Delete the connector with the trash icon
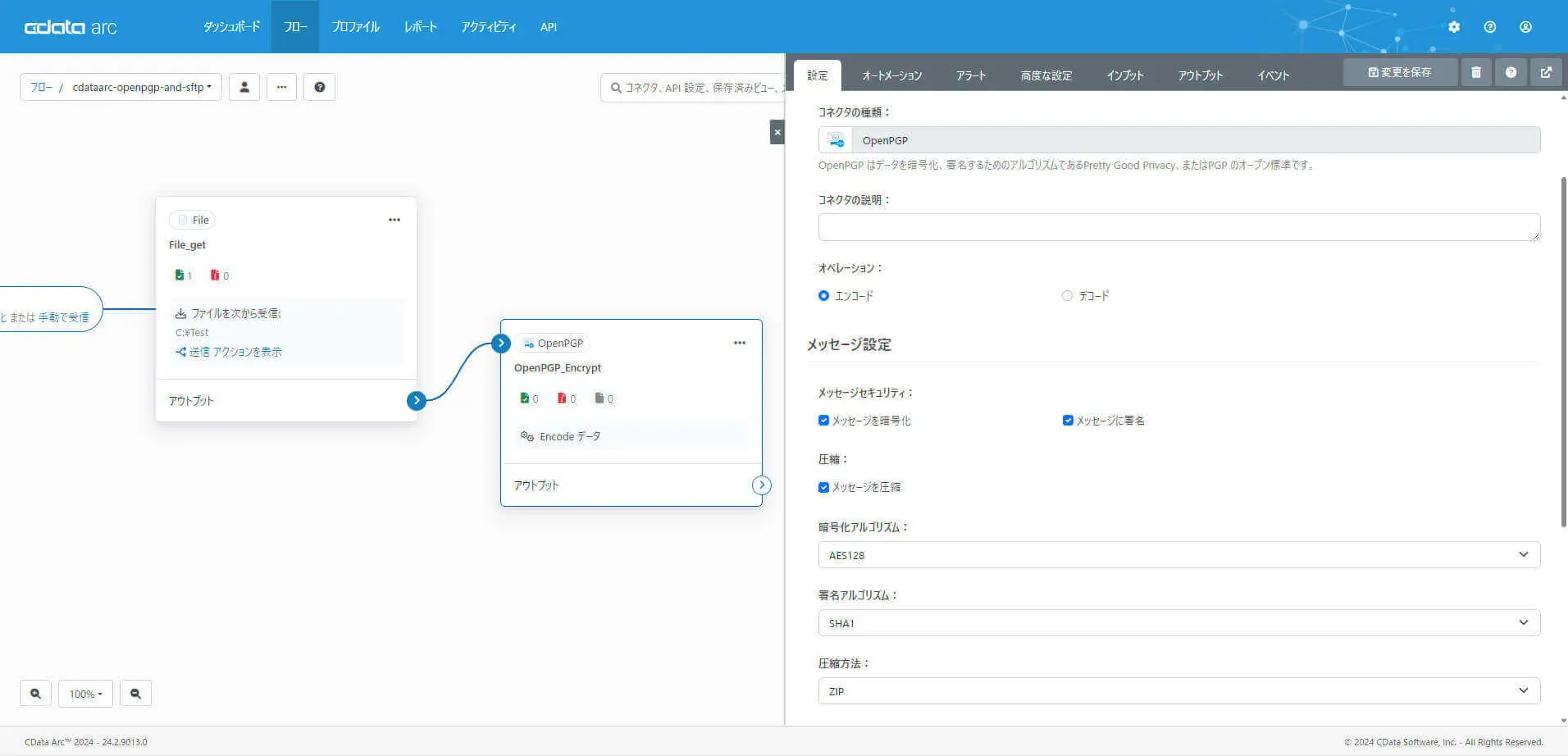Screen dimensions: 1568x756 (x=1476, y=72)
